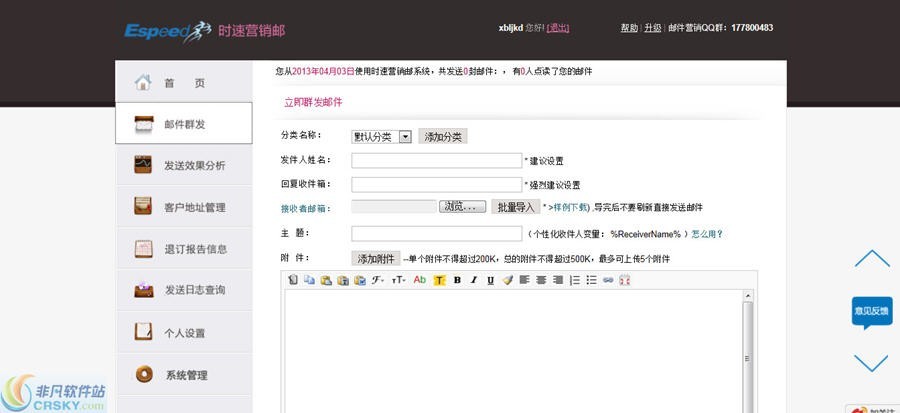The height and width of the screenshot is (413, 900).
Task: Focus the 发件人姓名 input field
Action: (x=436, y=161)
